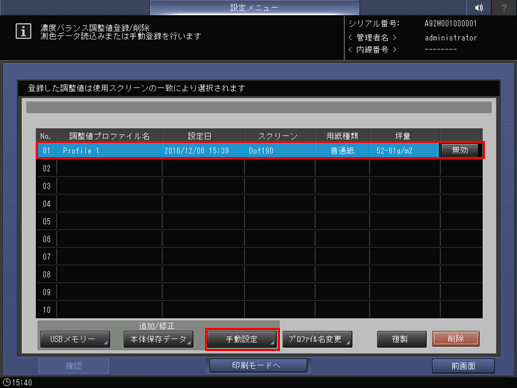Click the greyed 確認 button
Image resolution: width=517 pixels, height=388 pixels.
click(x=74, y=366)
